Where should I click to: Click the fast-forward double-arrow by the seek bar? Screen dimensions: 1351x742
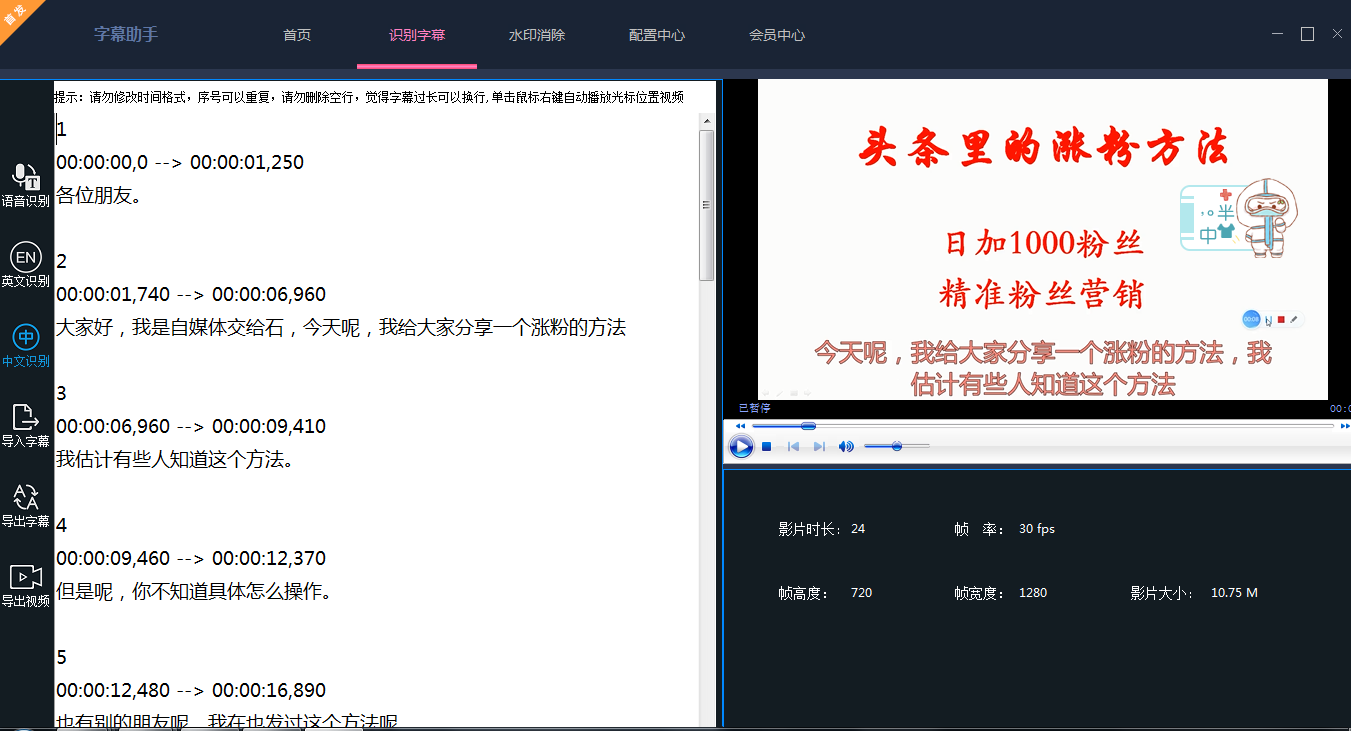(1345, 426)
